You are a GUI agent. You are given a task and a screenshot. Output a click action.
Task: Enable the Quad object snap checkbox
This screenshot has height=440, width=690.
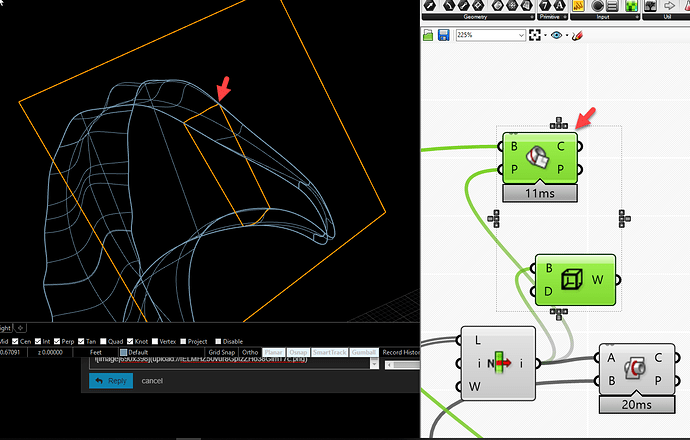103,341
